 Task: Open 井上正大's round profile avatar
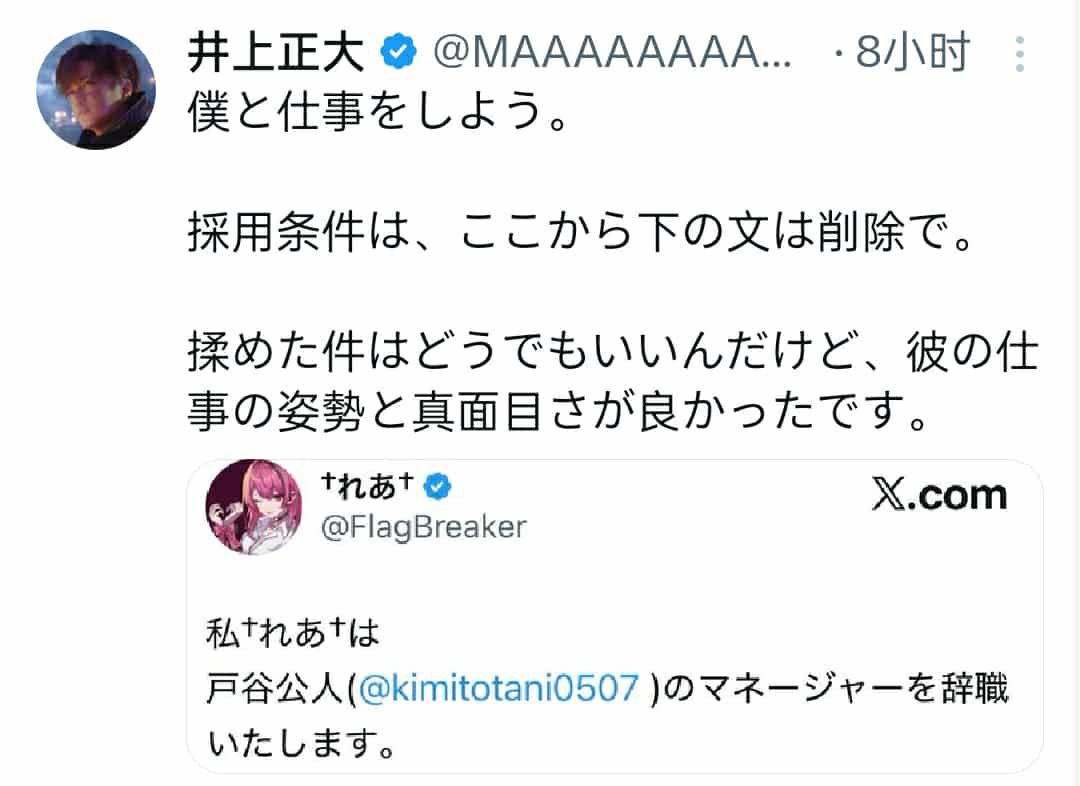(96, 89)
